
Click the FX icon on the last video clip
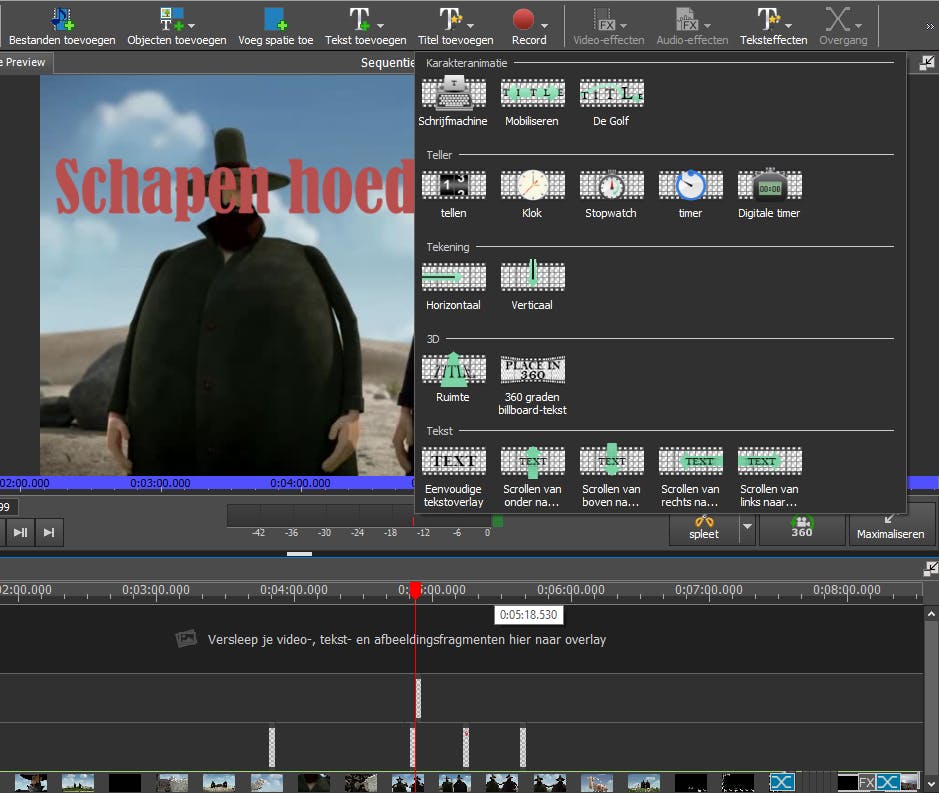coord(867,782)
